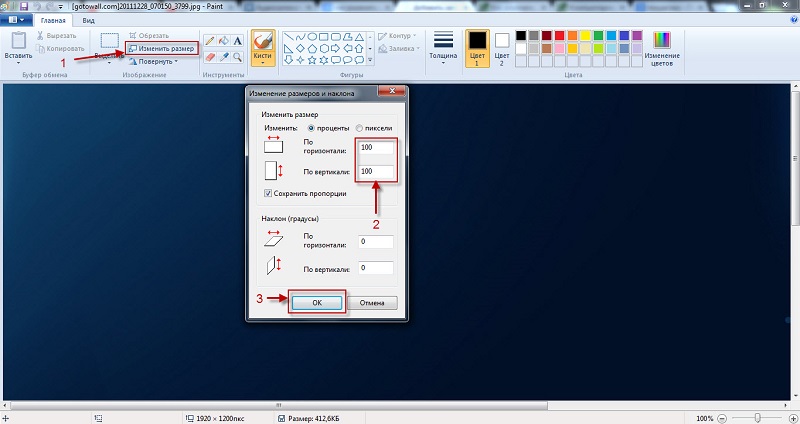
Task: Pick the purple color swatch
Action: pyautogui.click(x=637, y=36)
